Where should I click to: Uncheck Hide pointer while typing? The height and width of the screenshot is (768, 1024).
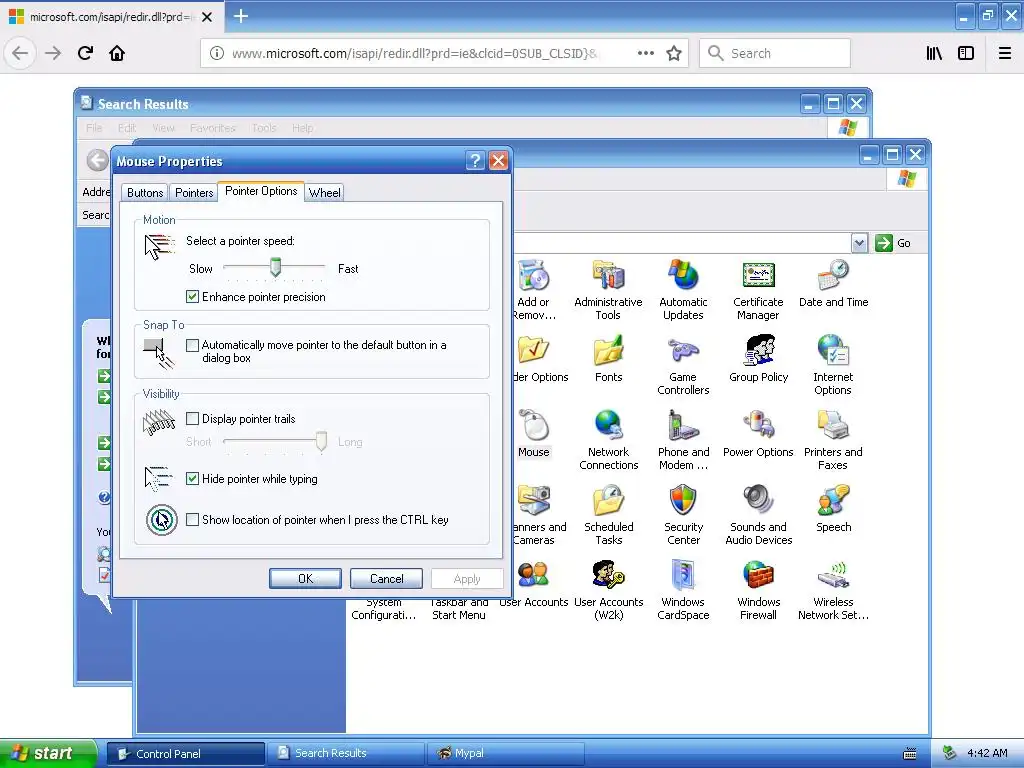(192, 479)
